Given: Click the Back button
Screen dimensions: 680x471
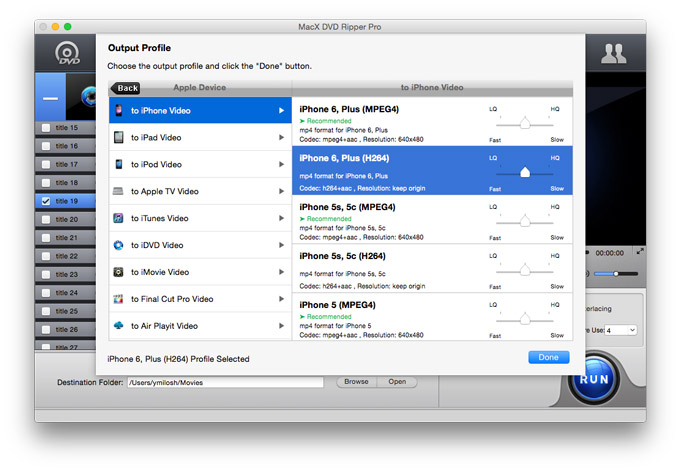Looking at the screenshot, I should click(x=126, y=88).
